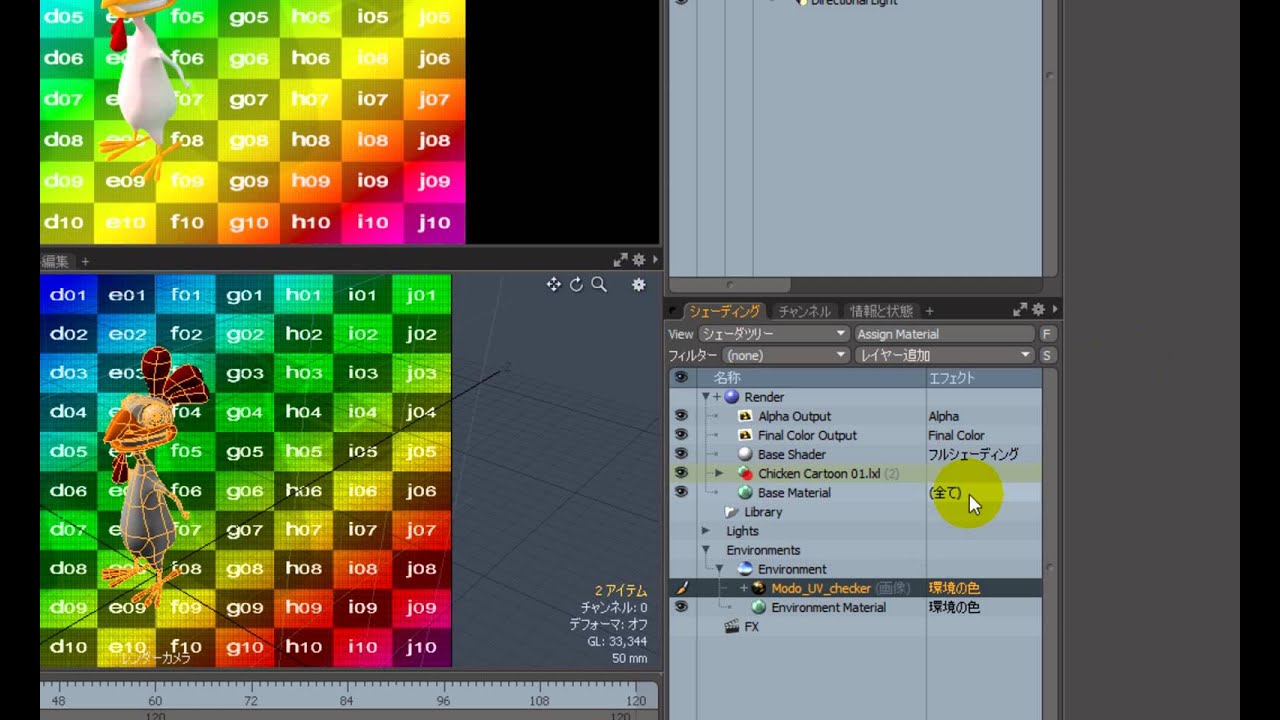Image resolution: width=1280 pixels, height=720 pixels.
Task: Expand the Modo_UV_checker plus sign
Action: coord(743,588)
